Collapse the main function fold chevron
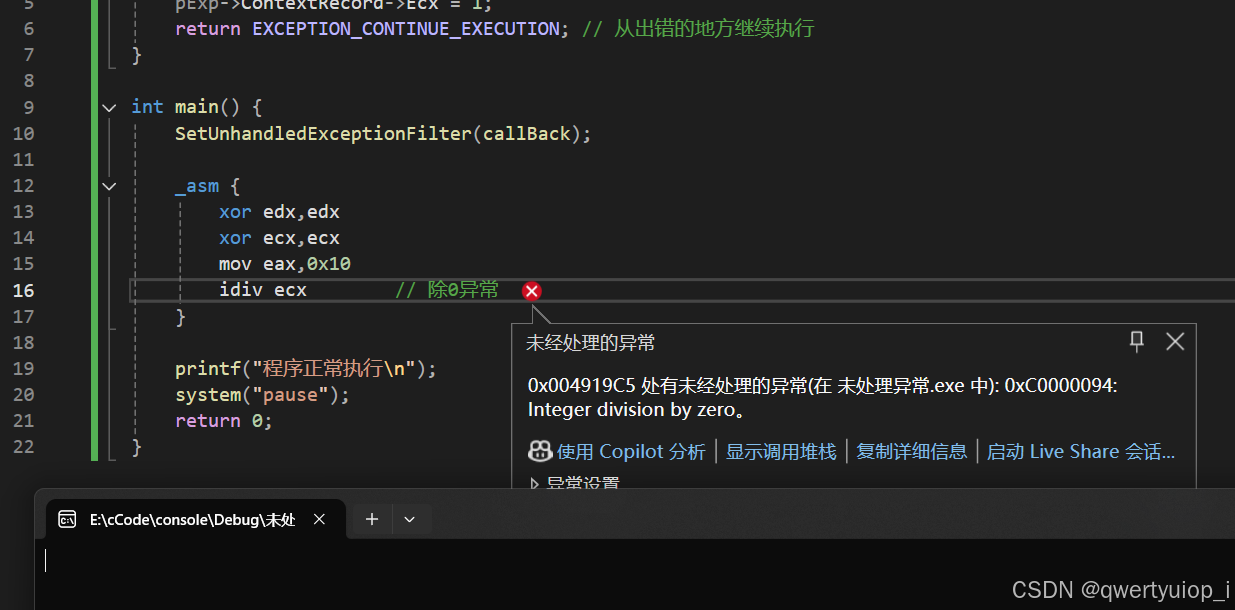The height and width of the screenshot is (610, 1235). click(x=109, y=107)
